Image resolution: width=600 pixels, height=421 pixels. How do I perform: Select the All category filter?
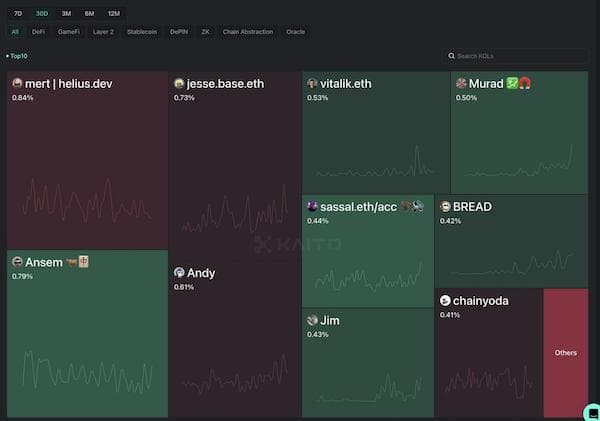[15, 32]
